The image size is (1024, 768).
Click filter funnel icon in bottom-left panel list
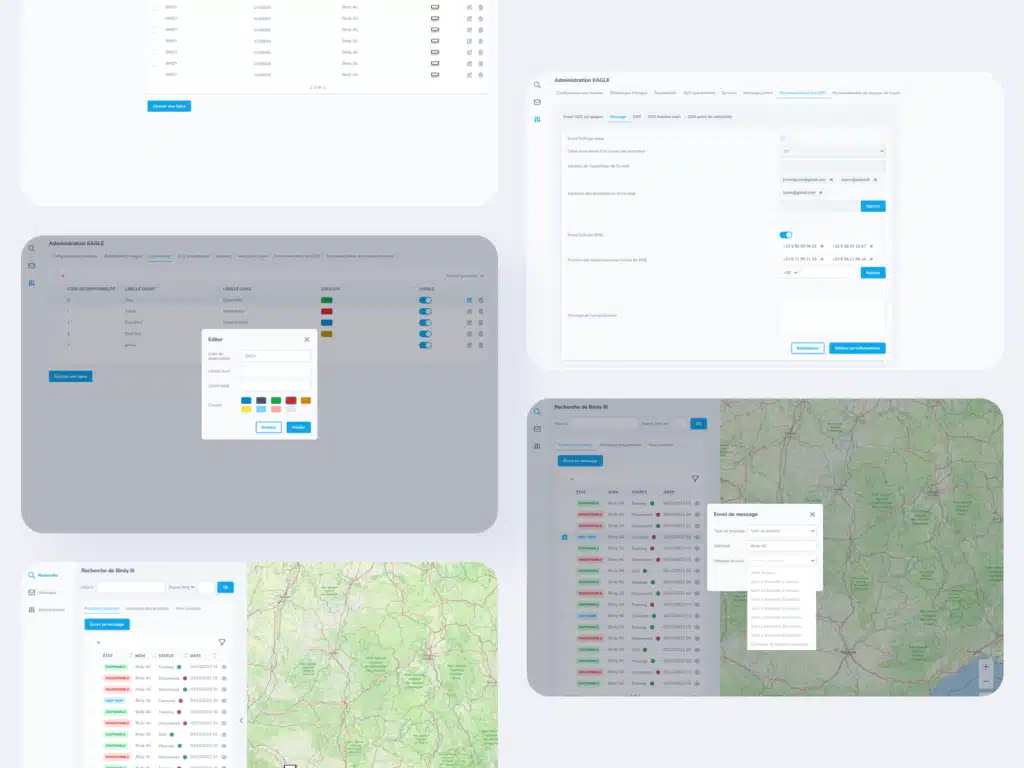click(222, 643)
